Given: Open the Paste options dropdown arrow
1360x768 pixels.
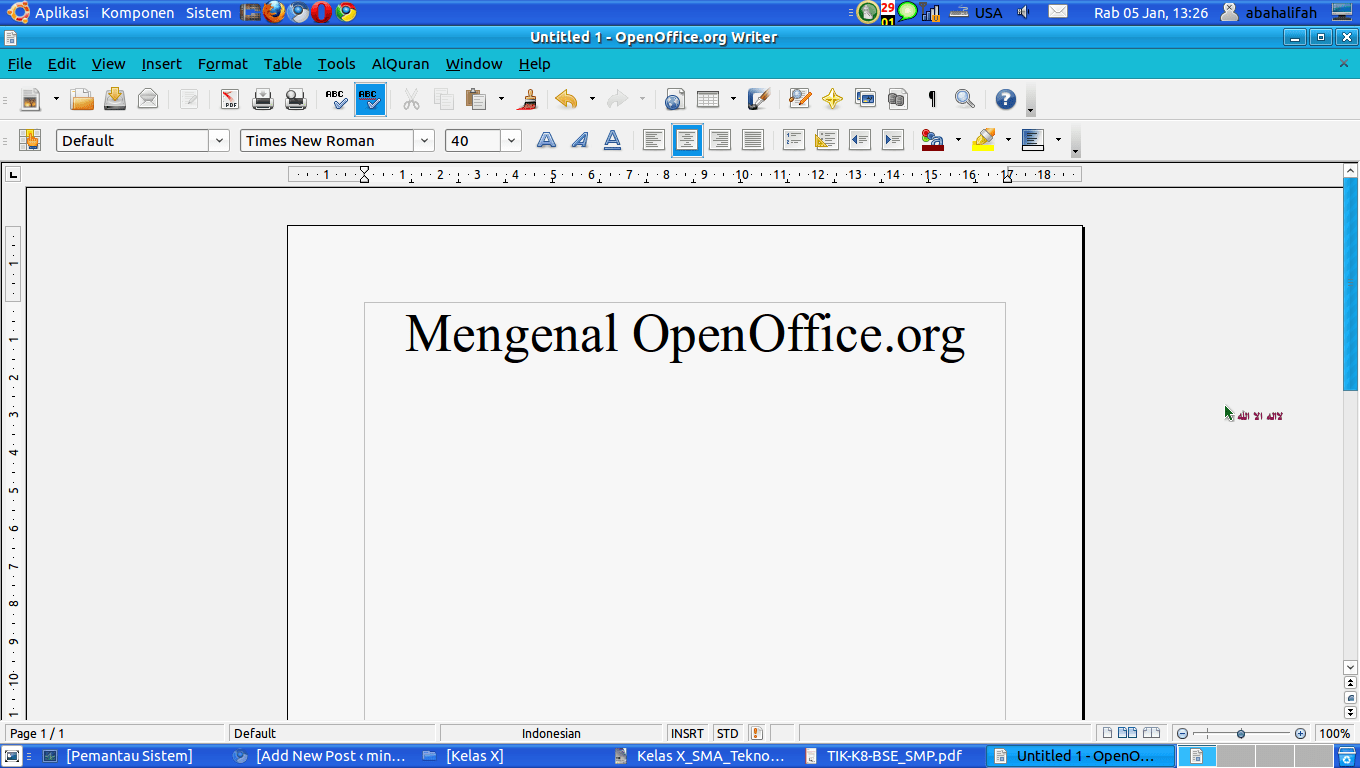Looking at the screenshot, I should [x=501, y=99].
